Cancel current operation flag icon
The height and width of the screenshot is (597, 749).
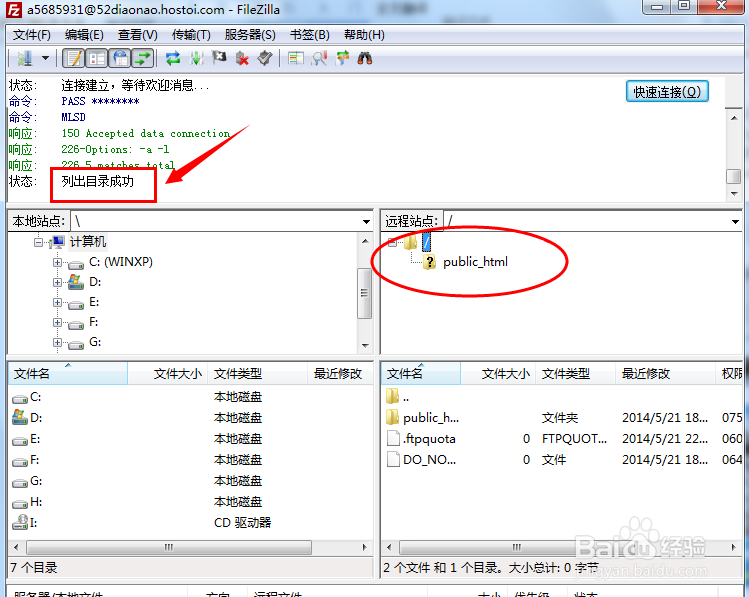point(219,59)
